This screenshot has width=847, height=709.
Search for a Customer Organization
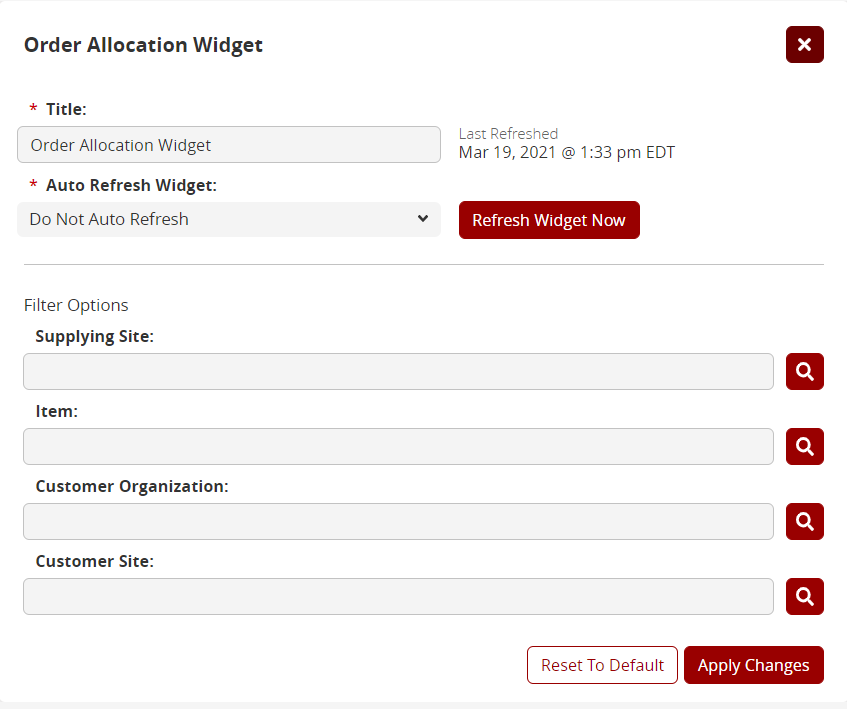(x=804, y=522)
